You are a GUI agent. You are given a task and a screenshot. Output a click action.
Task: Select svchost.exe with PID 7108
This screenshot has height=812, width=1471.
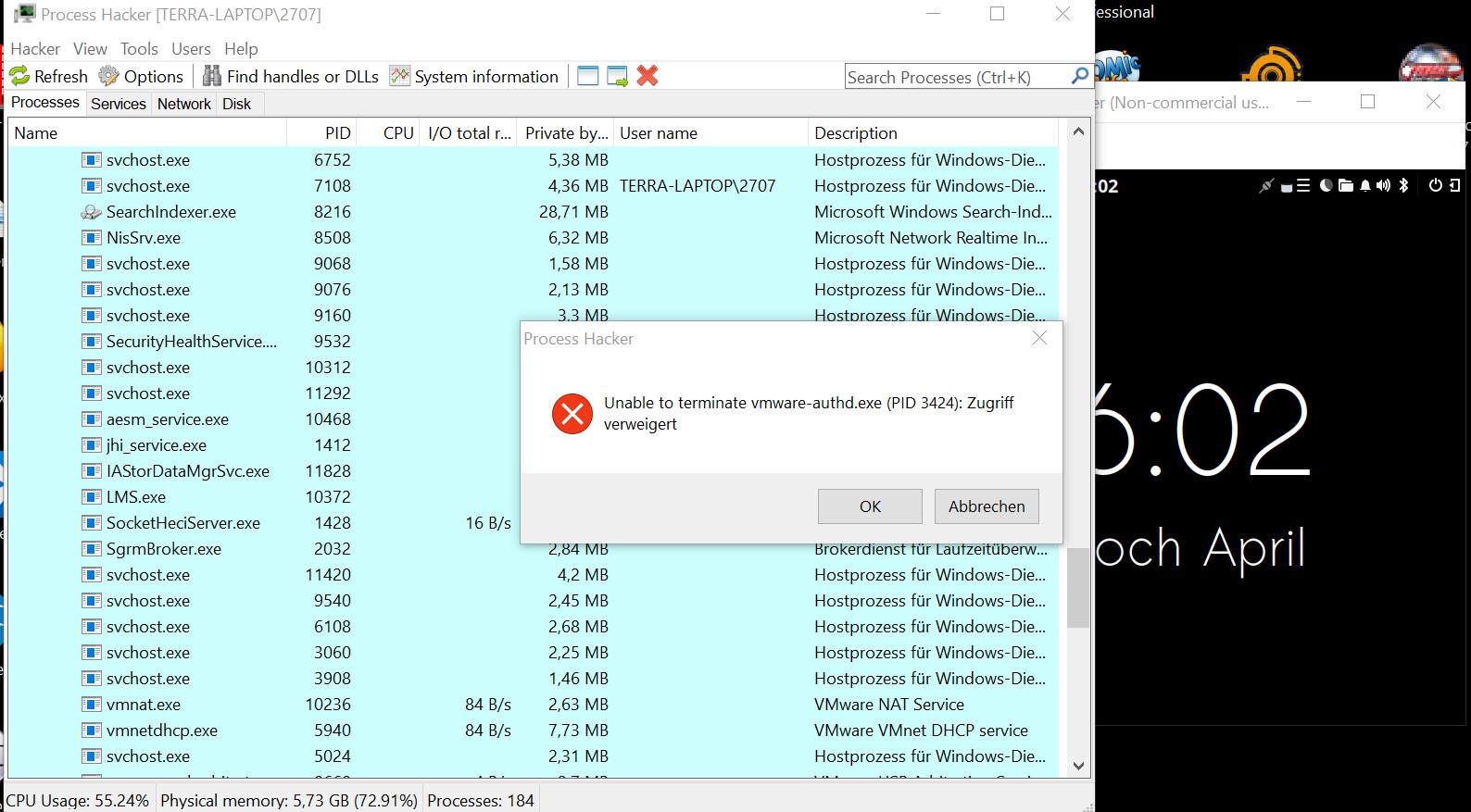[534, 186]
